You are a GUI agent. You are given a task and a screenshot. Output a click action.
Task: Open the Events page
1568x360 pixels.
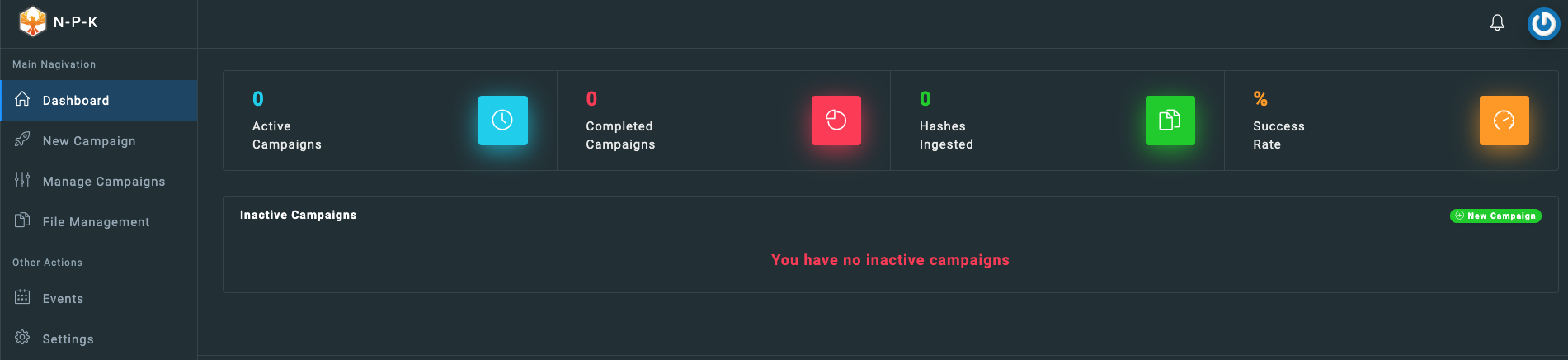[x=99, y=299]
